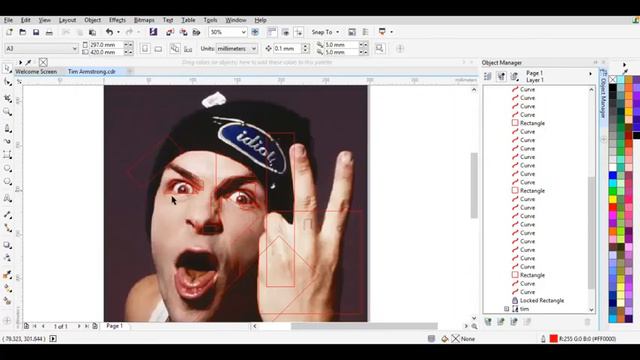The width and height of the screenshot is (640, 360).
Task: Select the Artistic Media tool
Action: [x=7, y=141]
